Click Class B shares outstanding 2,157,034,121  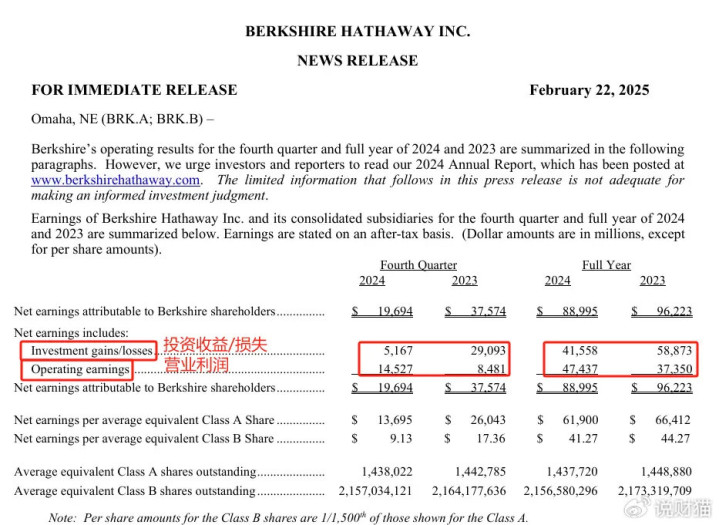coord(376,491)
